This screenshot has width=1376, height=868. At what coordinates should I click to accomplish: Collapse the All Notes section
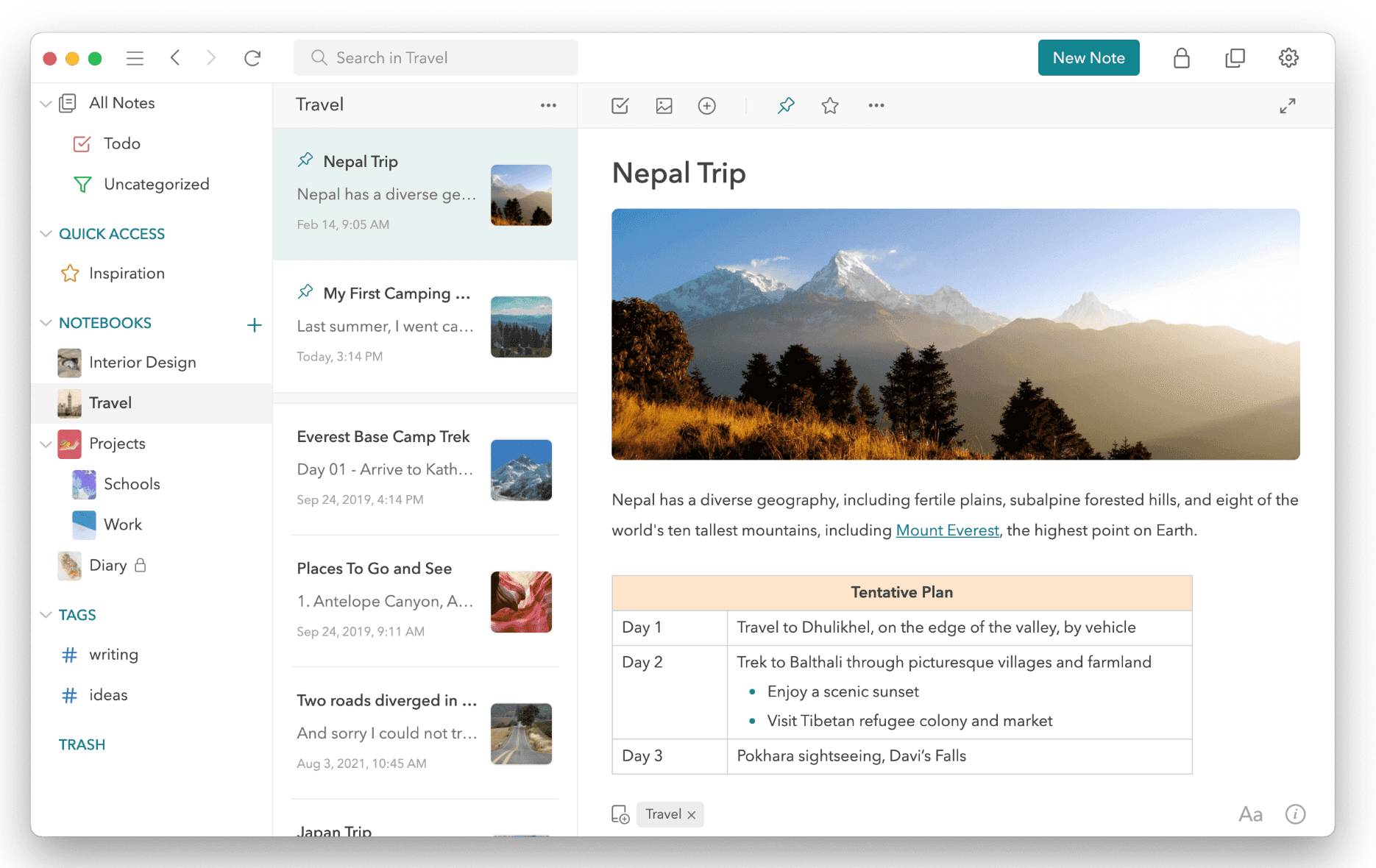click(x=46, y=104)
